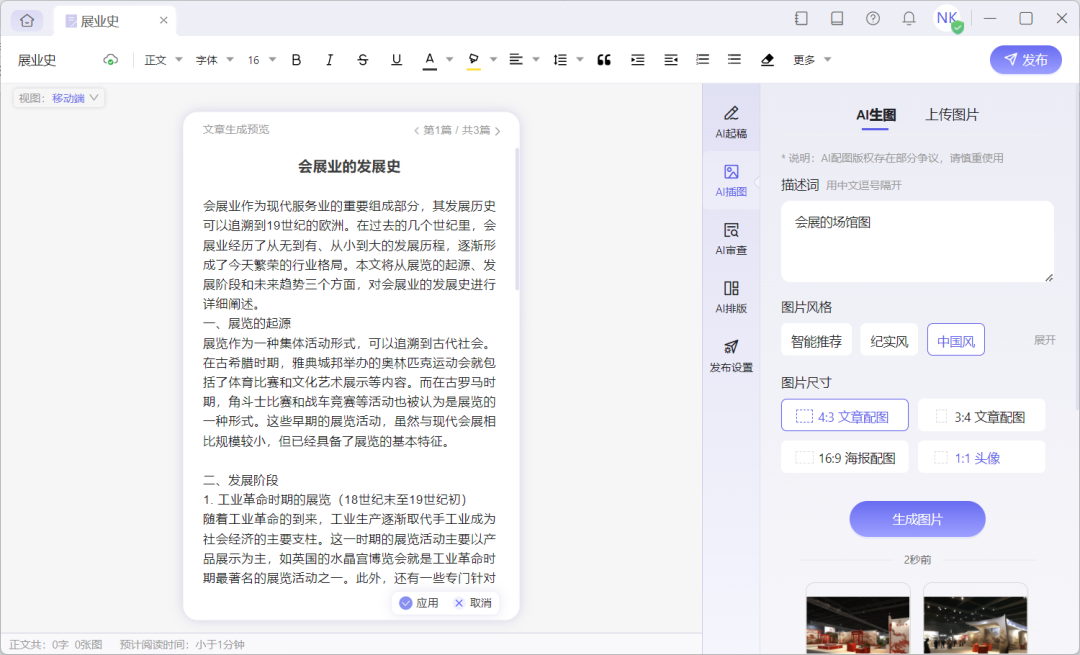
Task: Click the line spacing icon
Action: (x=560, y=60)
